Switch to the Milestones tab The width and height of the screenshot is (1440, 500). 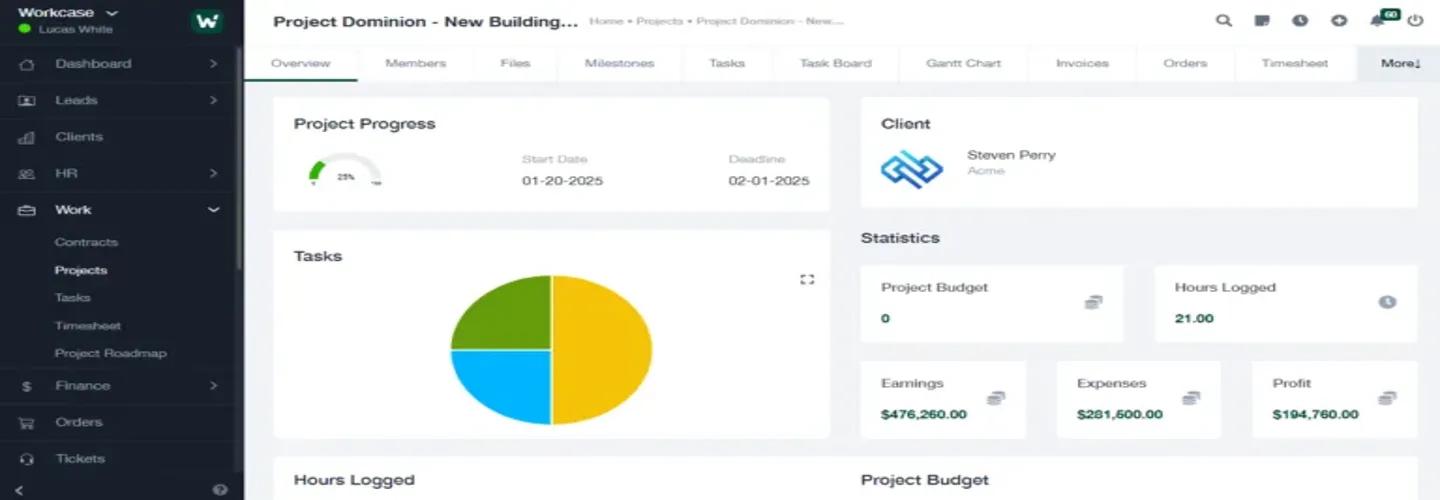point(619,63)
